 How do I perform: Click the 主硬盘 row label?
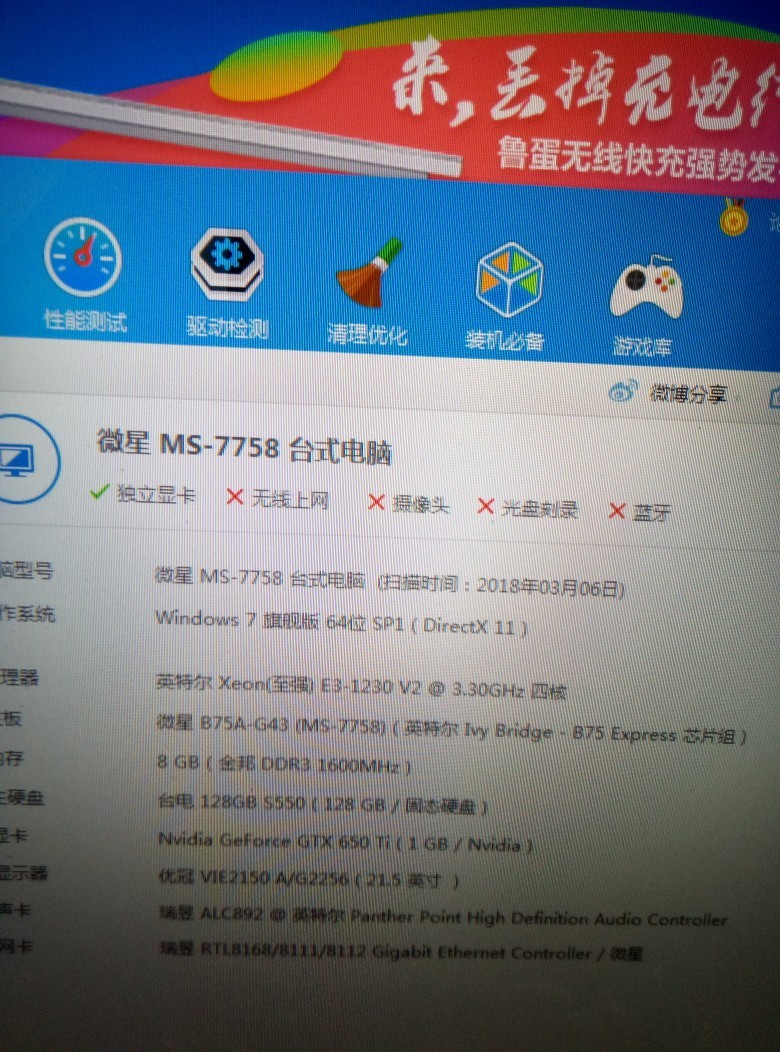[21, 797]
